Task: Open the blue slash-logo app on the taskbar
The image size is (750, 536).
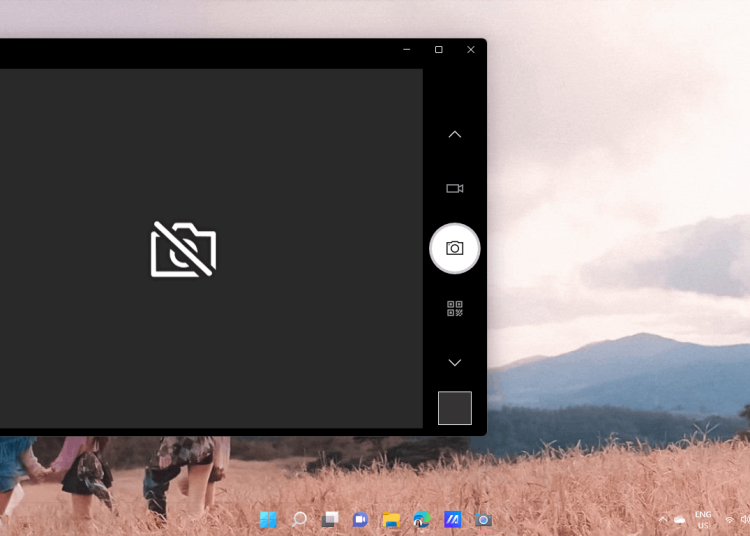Action: 452,519
